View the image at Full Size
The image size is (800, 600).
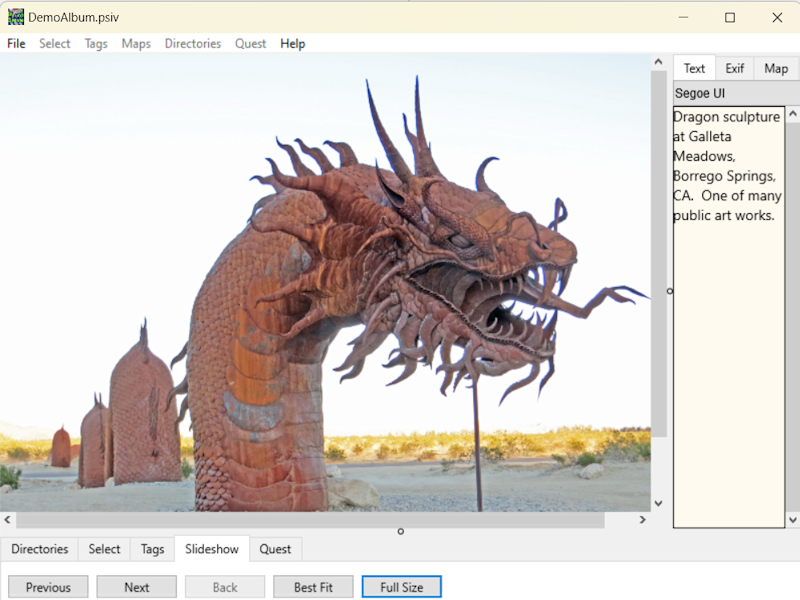click(401, 587)
